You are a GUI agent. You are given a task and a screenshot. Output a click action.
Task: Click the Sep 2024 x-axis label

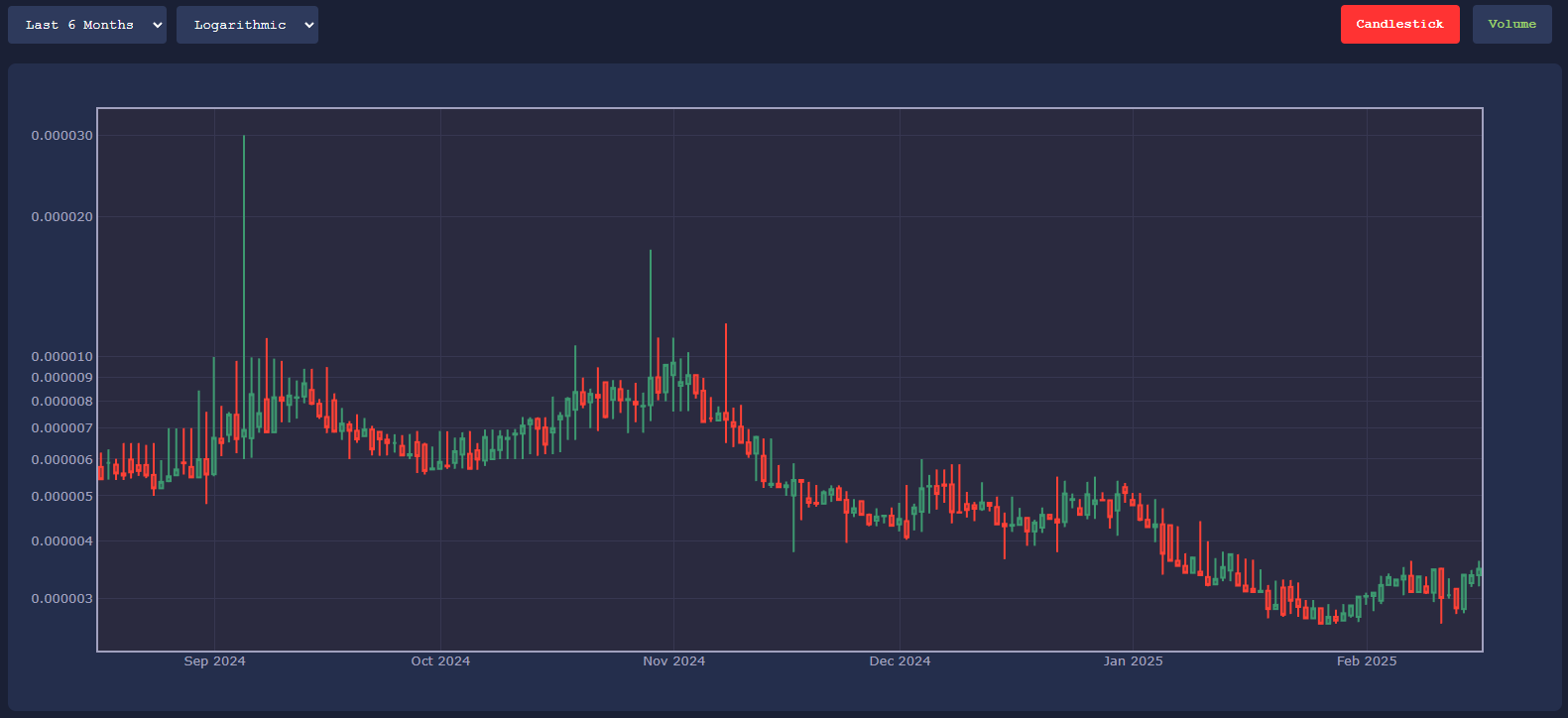click(214, 661)
